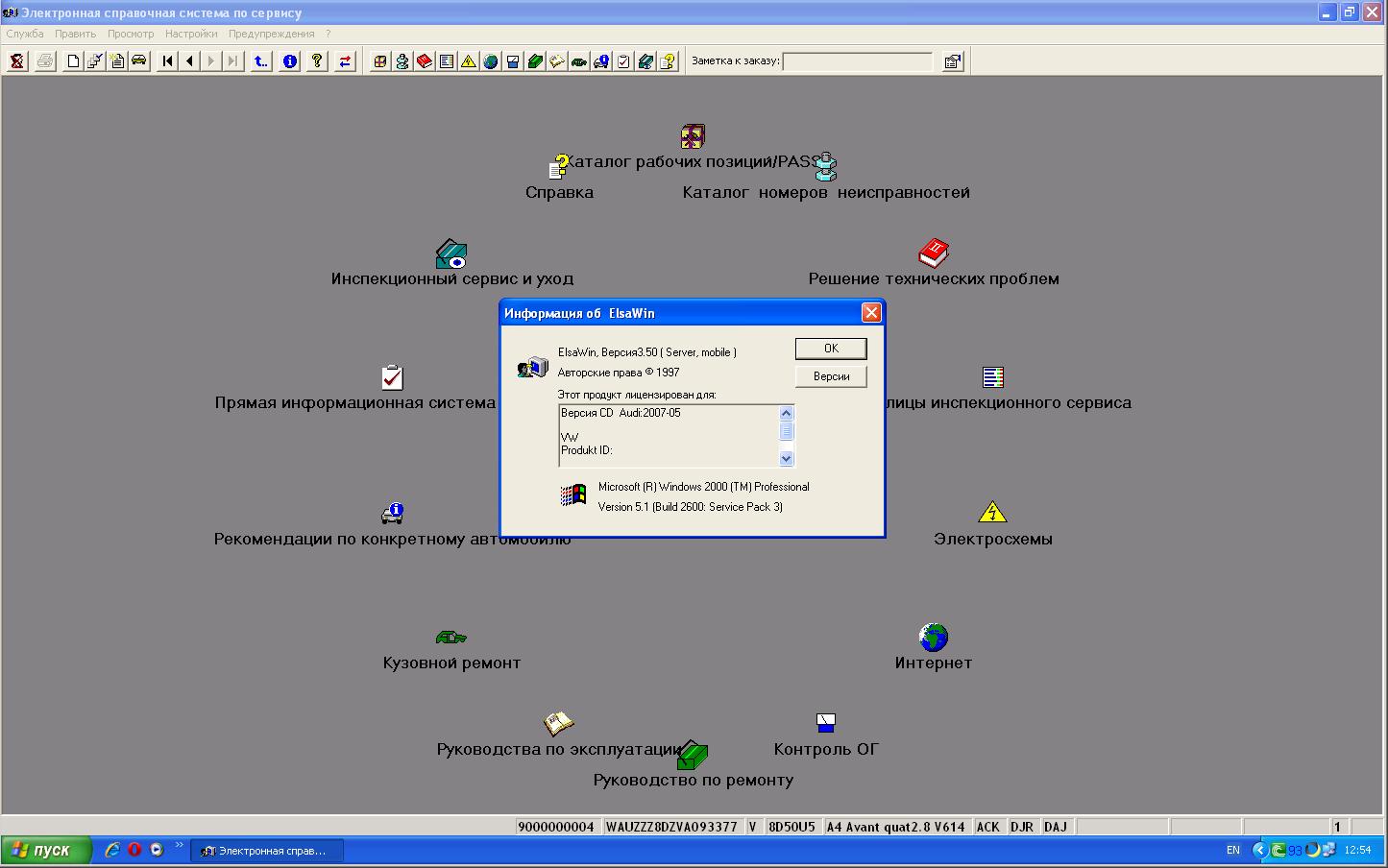Open the Инспекционный сервис и уход icon

pyautogui.click(x=450, y=254)
